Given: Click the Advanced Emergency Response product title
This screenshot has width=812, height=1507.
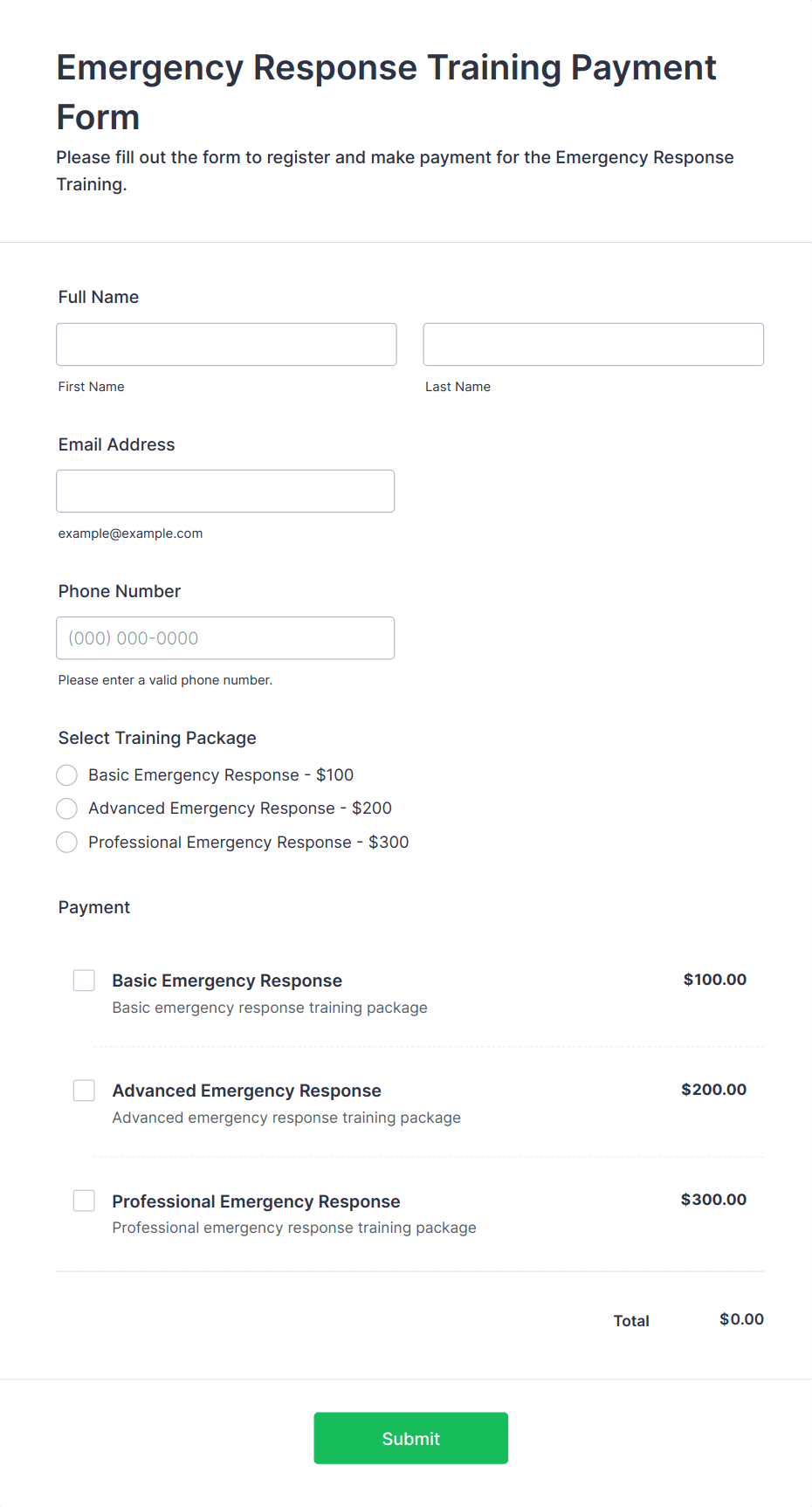Looking at the screenshot, I should (247, 1091).
